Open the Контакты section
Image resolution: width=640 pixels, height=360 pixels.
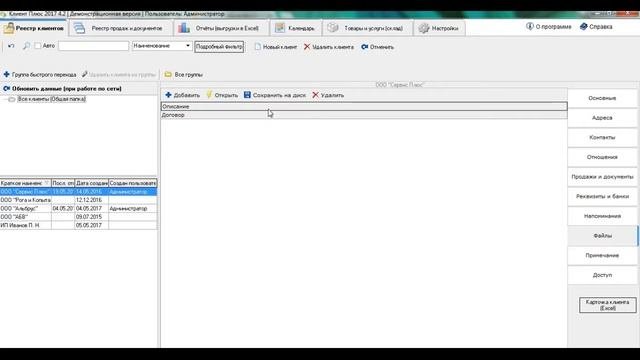coord(602,138)
